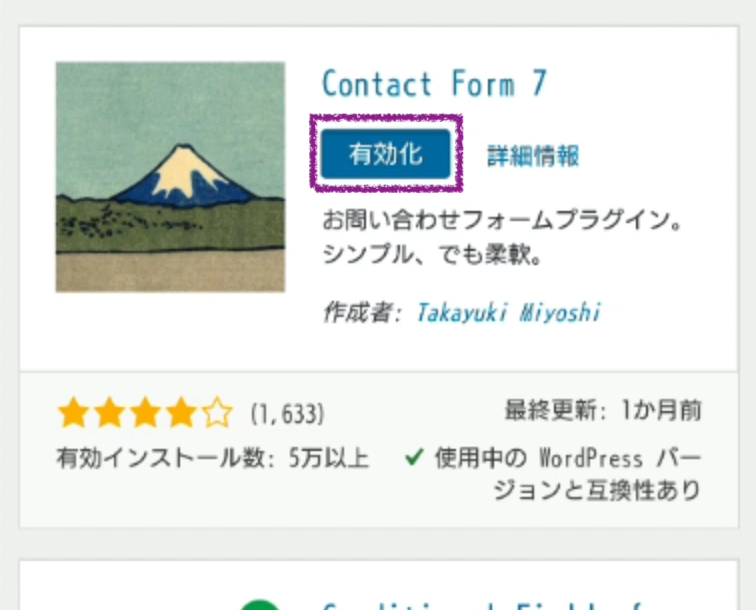
Task: Click the 有効インストール数: 5万以上 text
Action: [213, 459]
